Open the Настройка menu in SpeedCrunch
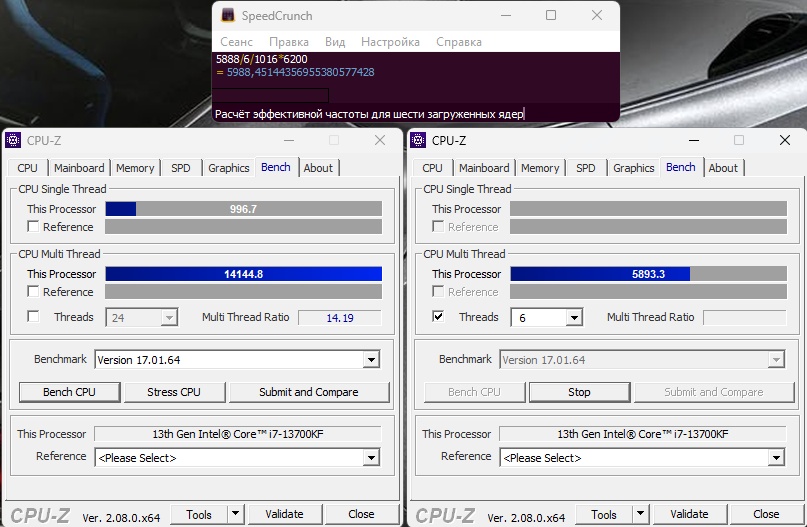The image size is (807, 527). pyautogui.click(x=390, y=42)
